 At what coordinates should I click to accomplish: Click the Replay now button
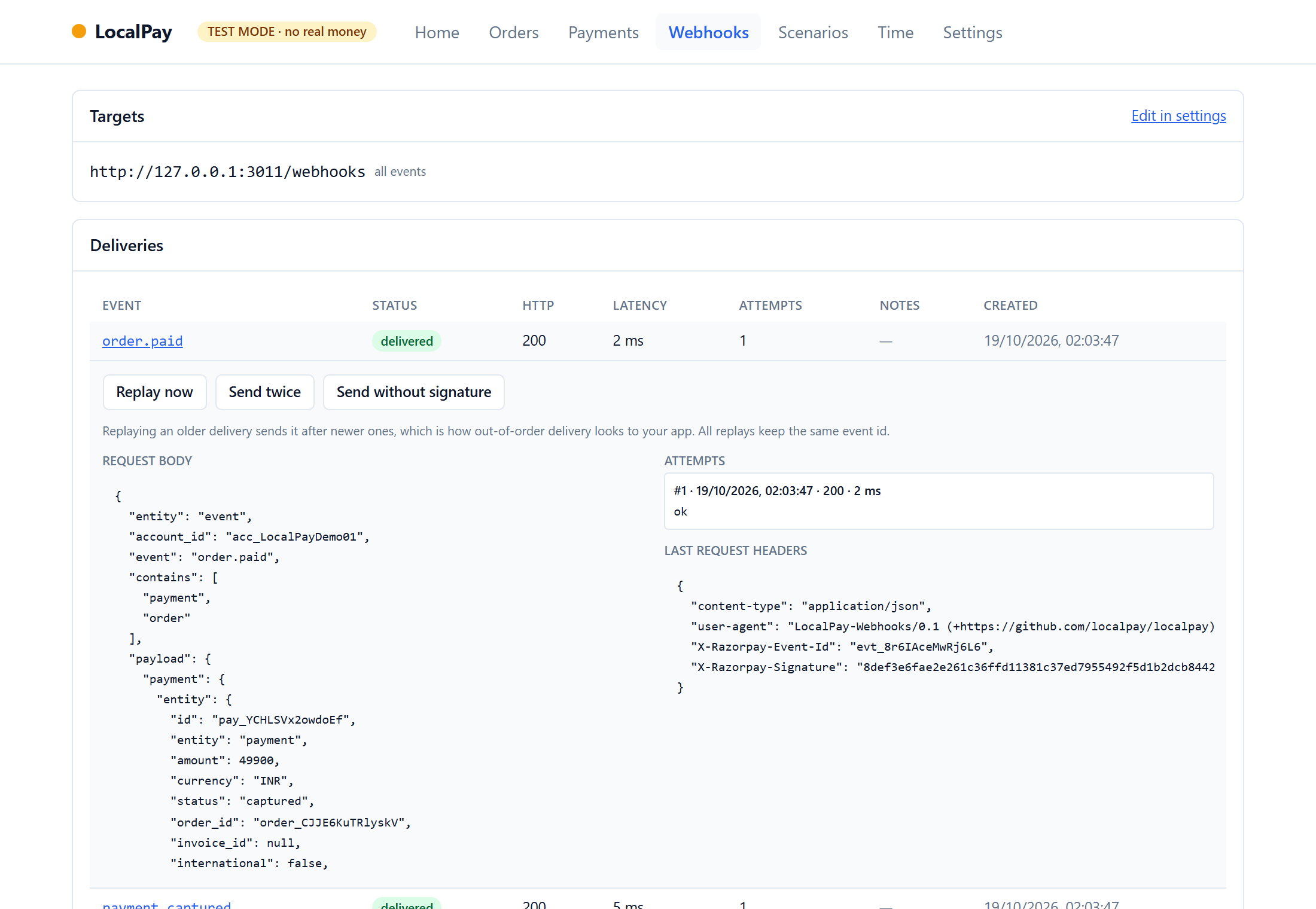click(x=154, y=392)
